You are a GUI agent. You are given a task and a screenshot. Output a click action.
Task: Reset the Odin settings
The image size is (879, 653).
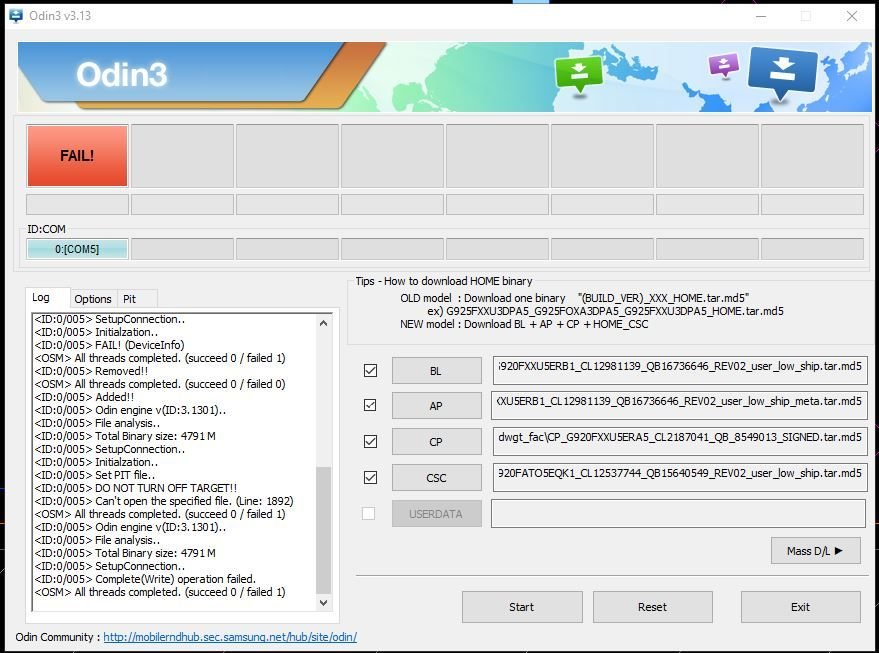653,607
